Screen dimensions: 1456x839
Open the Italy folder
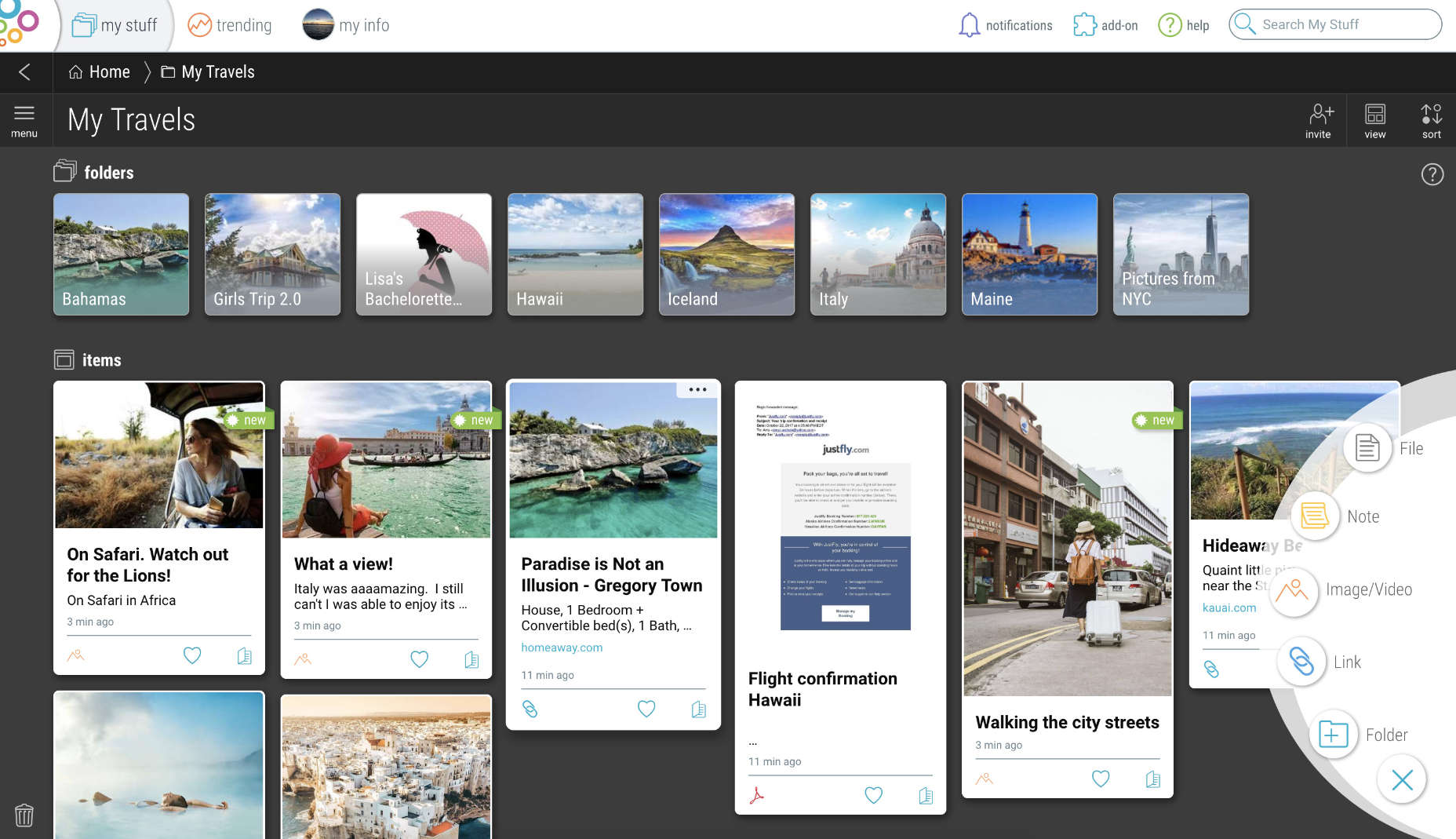pos(878,254)
